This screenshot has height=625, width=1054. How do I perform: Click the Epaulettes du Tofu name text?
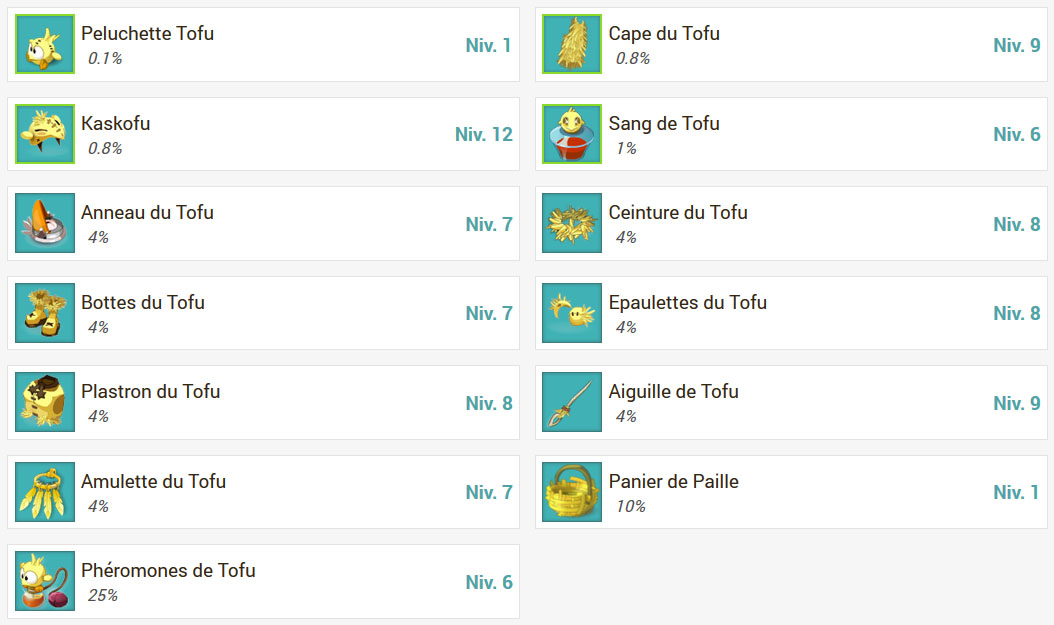[x=688, y=302]
